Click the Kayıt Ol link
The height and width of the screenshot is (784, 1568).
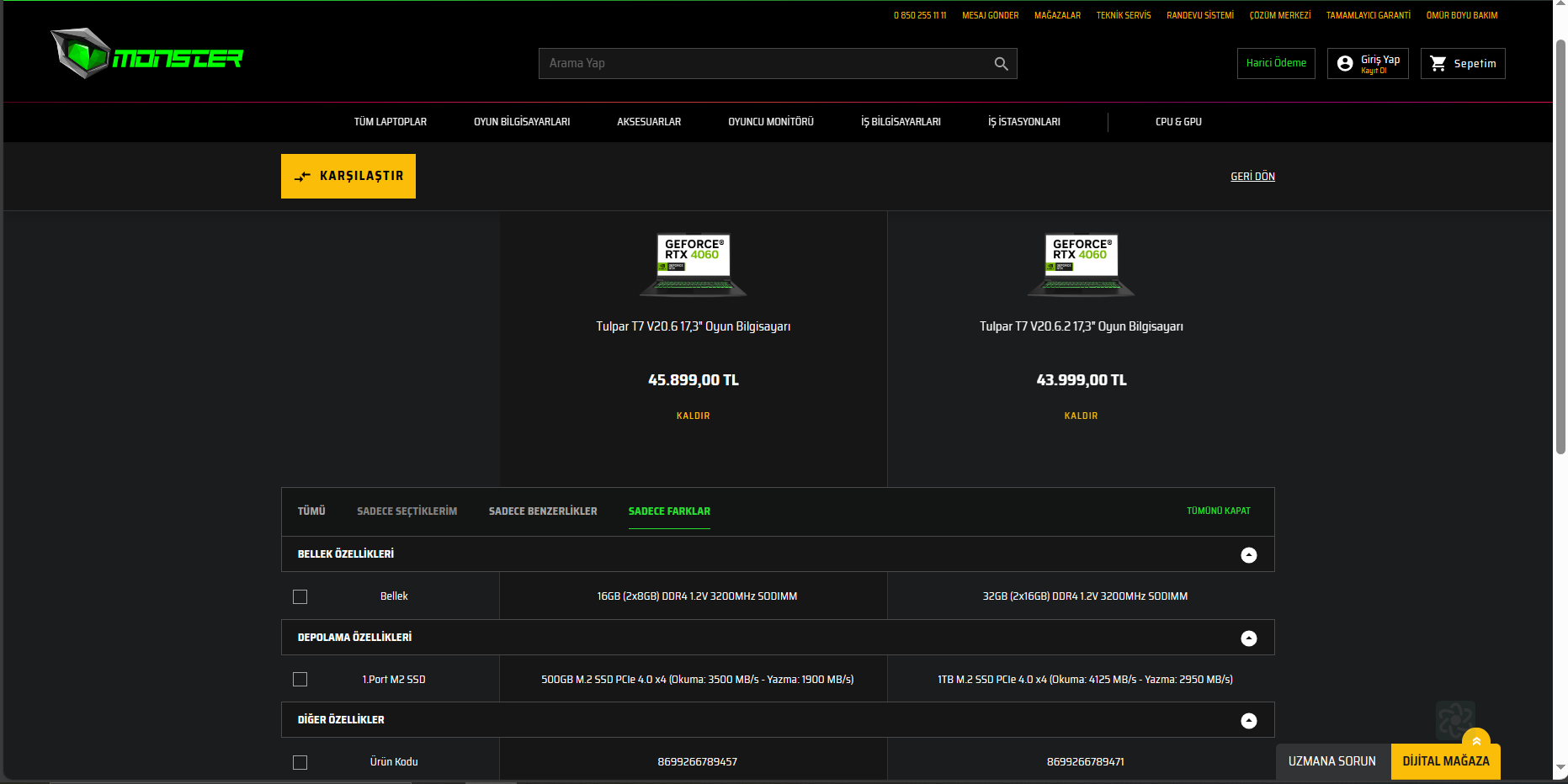tap(1374, 72)
